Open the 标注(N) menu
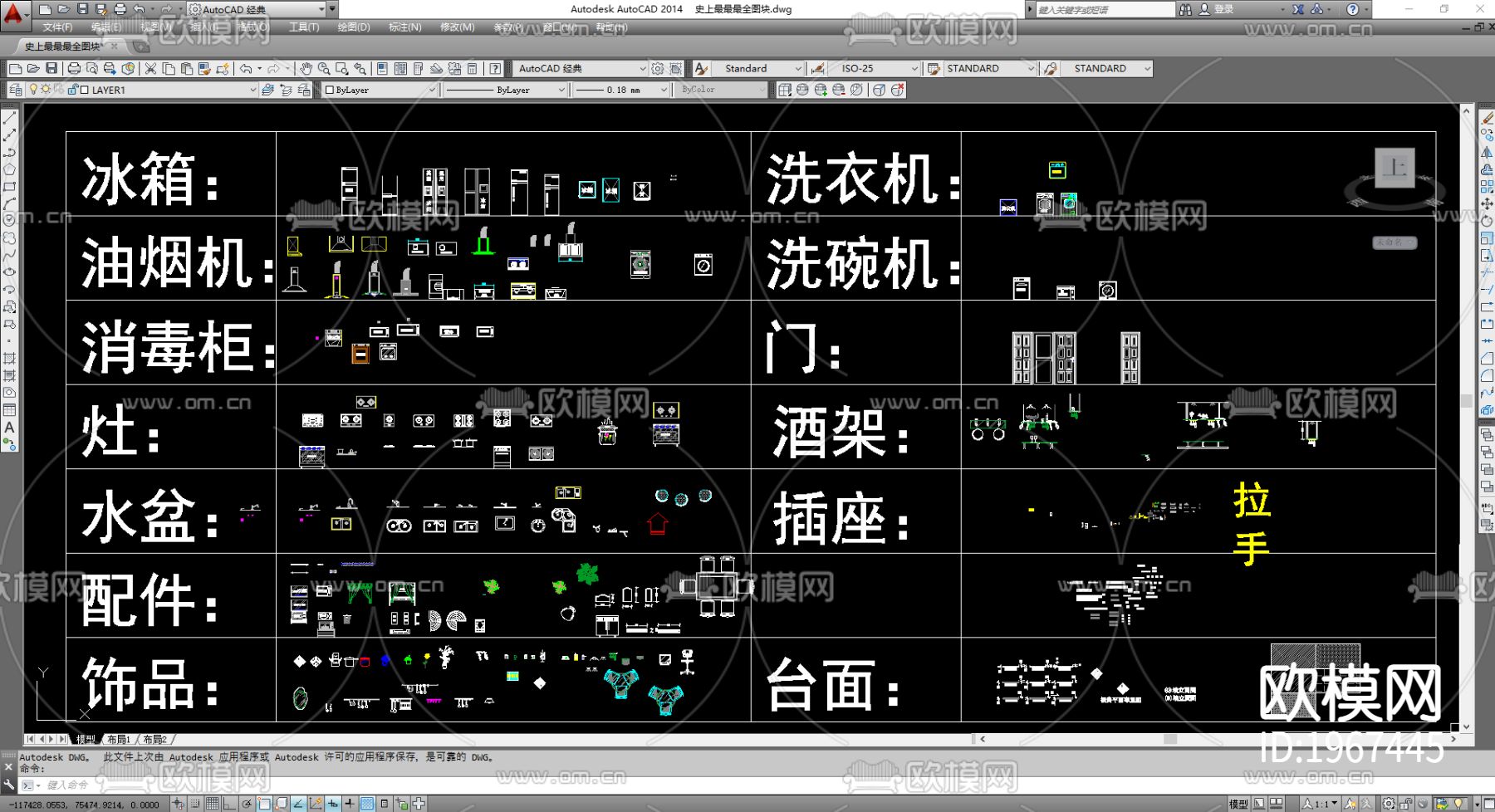Image resolution: width=1495 pixels, height=812 pixels. tap(405, 27)
